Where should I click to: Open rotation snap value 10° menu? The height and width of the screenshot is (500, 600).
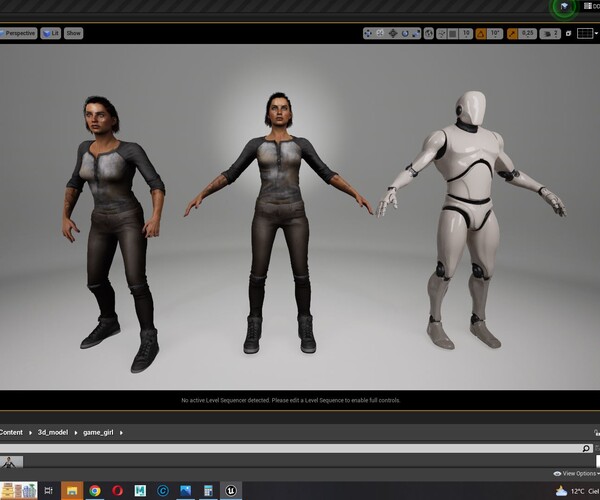(x=495, y=34)
